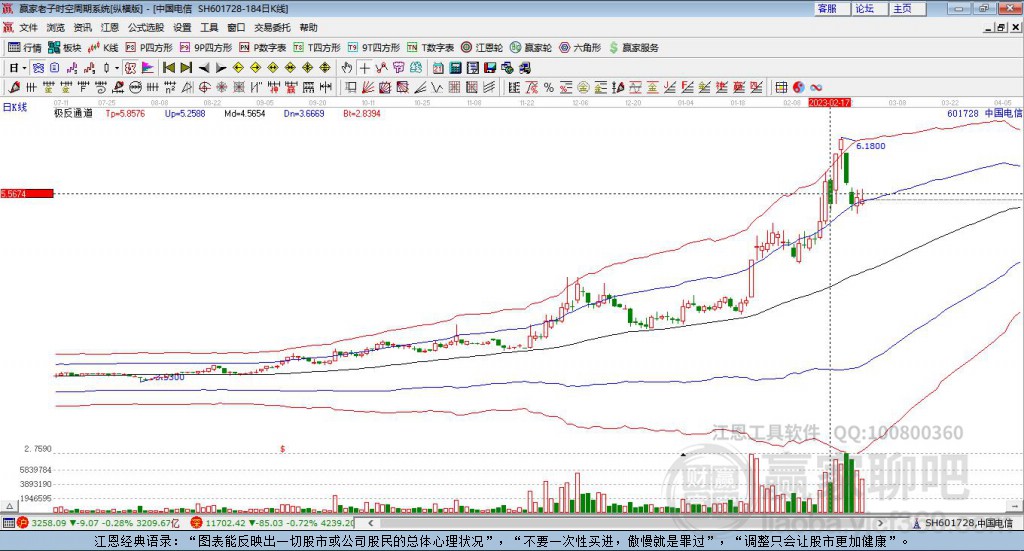Click the colorful triangle flag icon

tap(148, 68)
